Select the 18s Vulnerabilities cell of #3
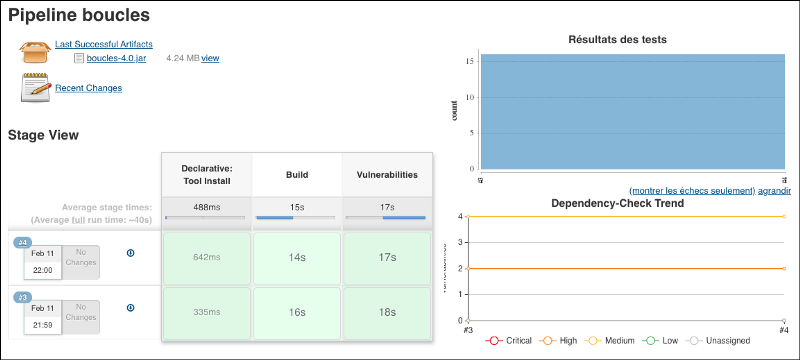 (x=387, y=313)
